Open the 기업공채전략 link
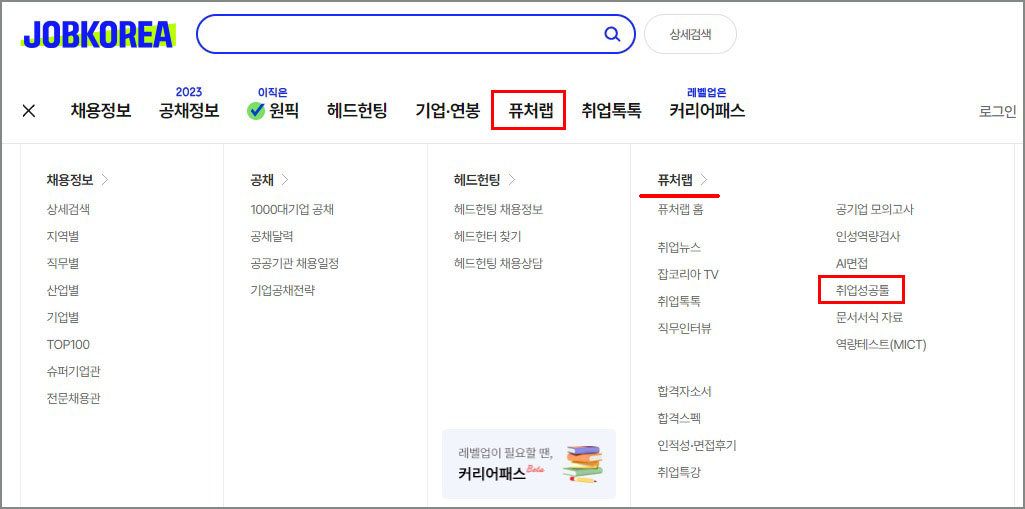This screenshot has width=1025, height=509. tap(282, 290)
